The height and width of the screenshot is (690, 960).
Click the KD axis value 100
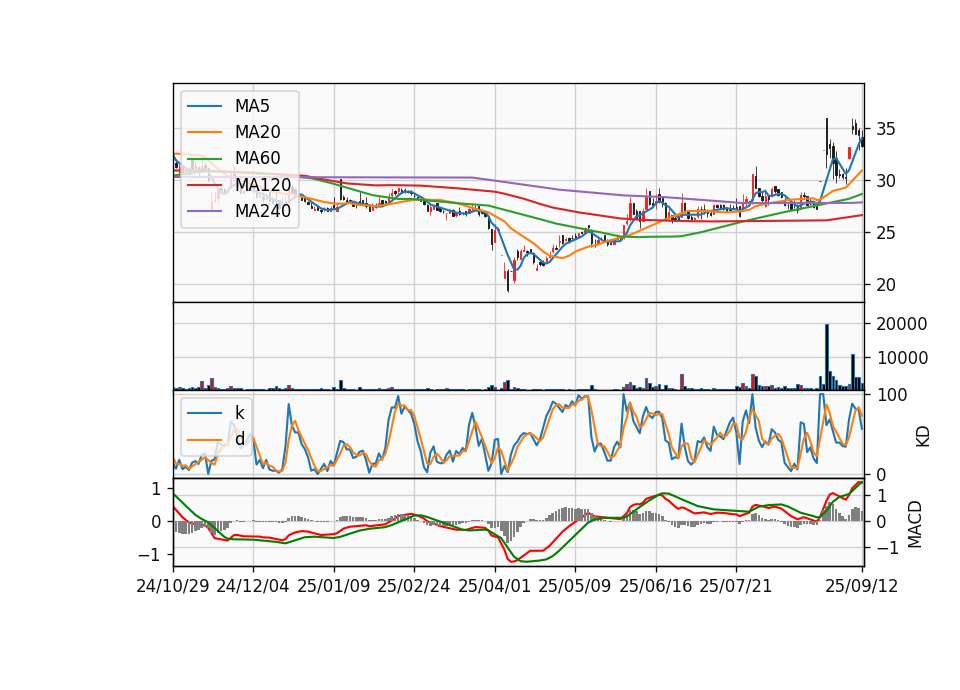(x=892, y=395)
